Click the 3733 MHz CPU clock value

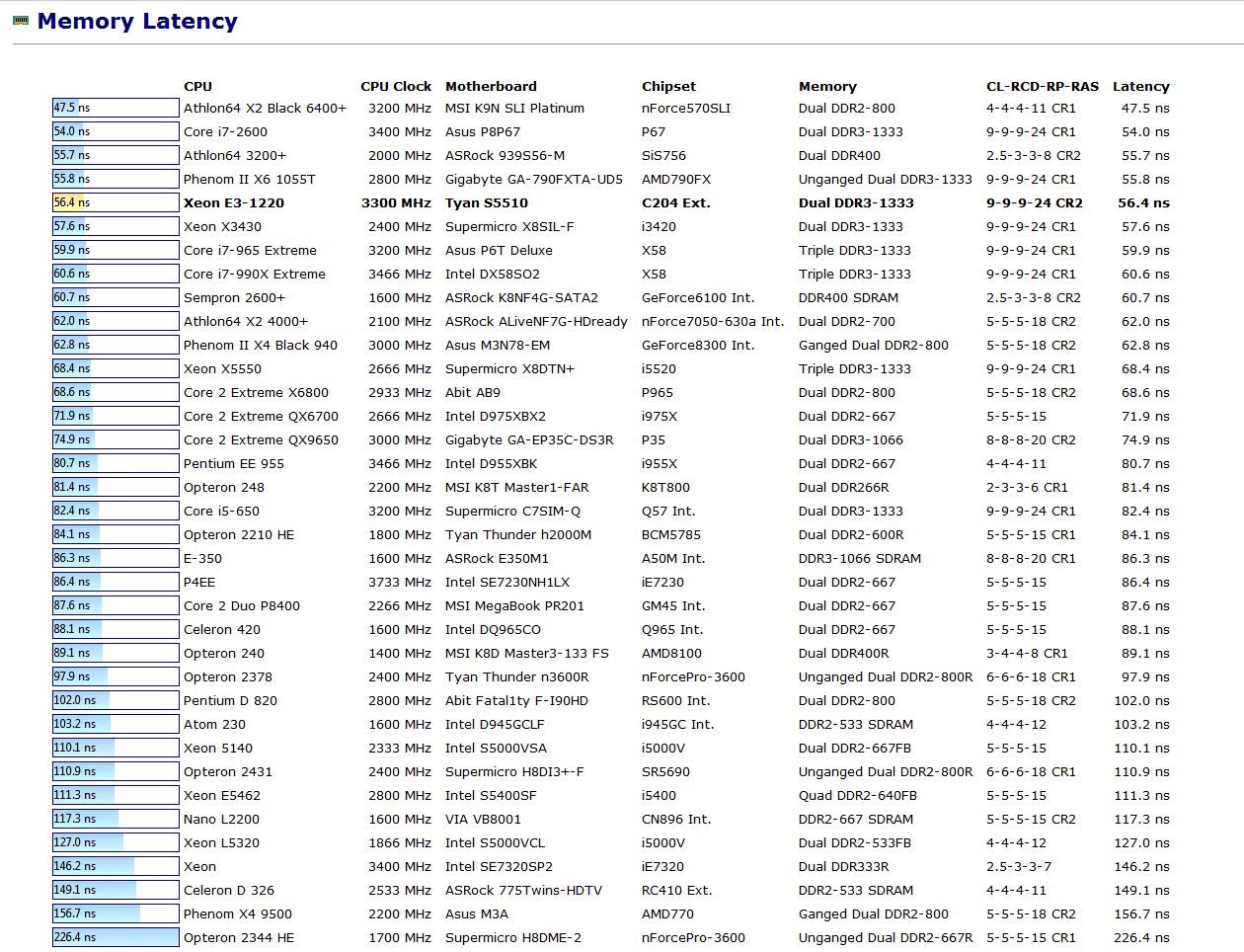(x=400, y=582)
